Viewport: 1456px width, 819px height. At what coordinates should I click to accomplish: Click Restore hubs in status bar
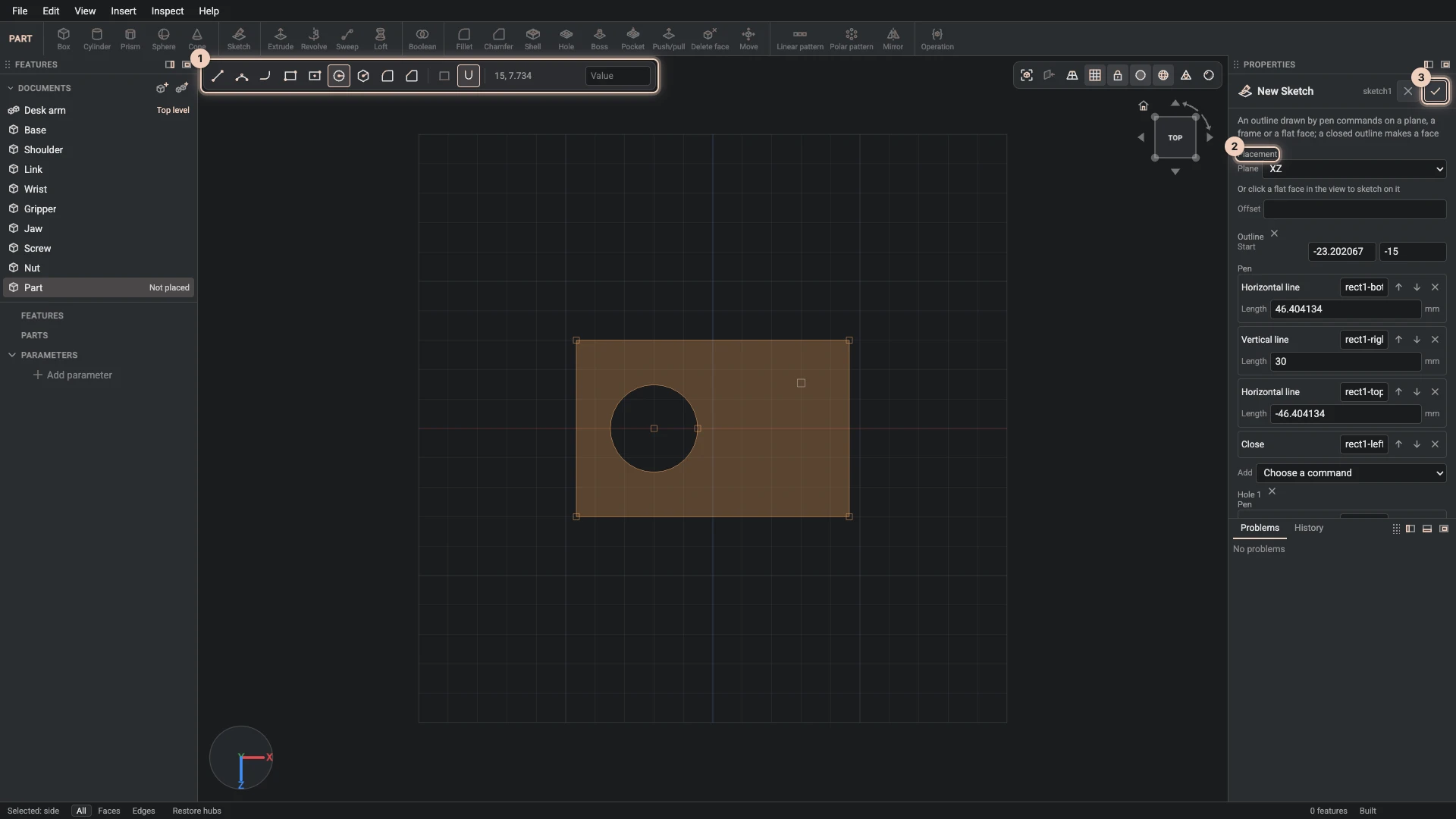(x=197, y=811)
